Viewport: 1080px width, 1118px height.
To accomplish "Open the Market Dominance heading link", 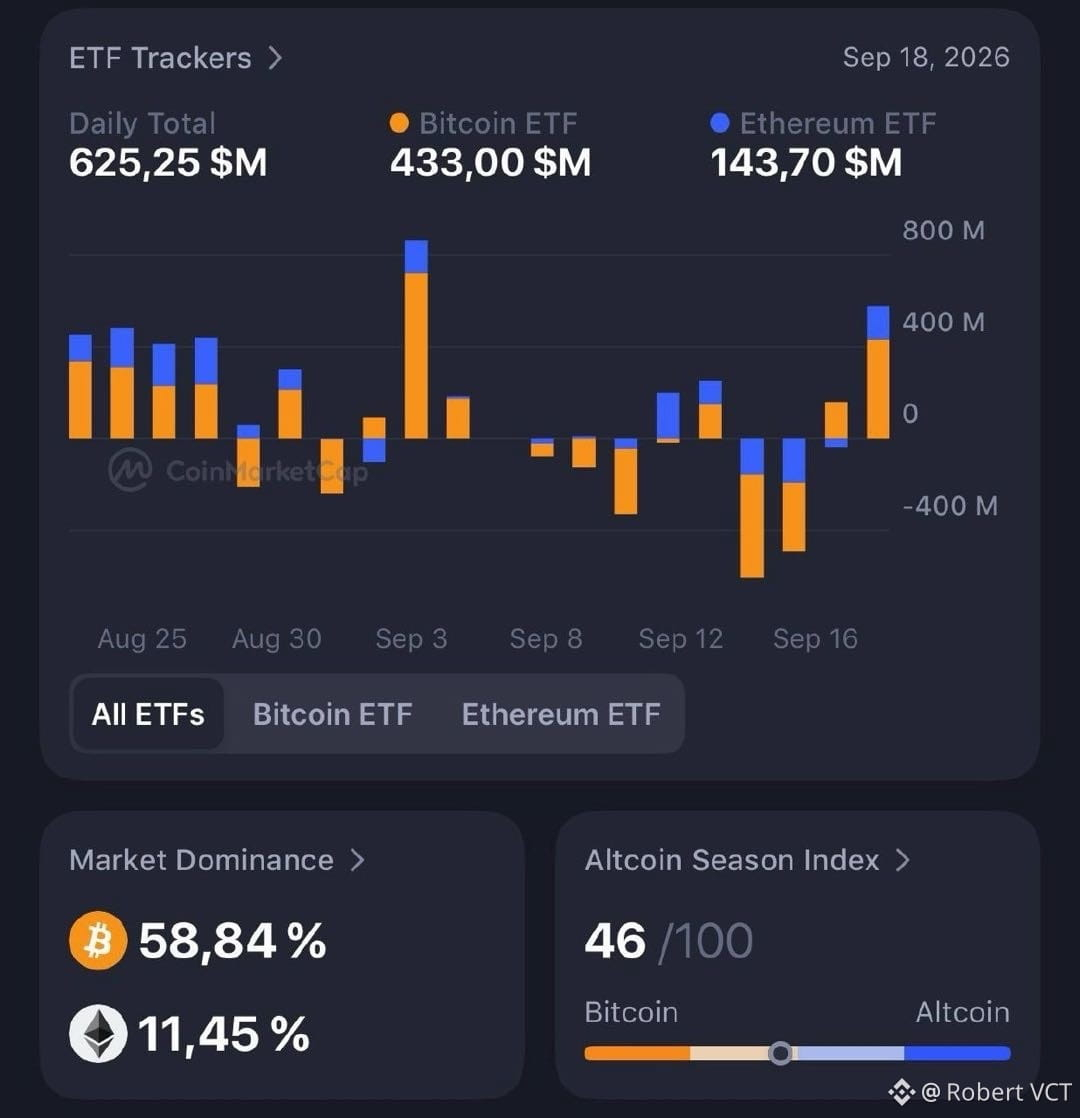I will point(202,860).
